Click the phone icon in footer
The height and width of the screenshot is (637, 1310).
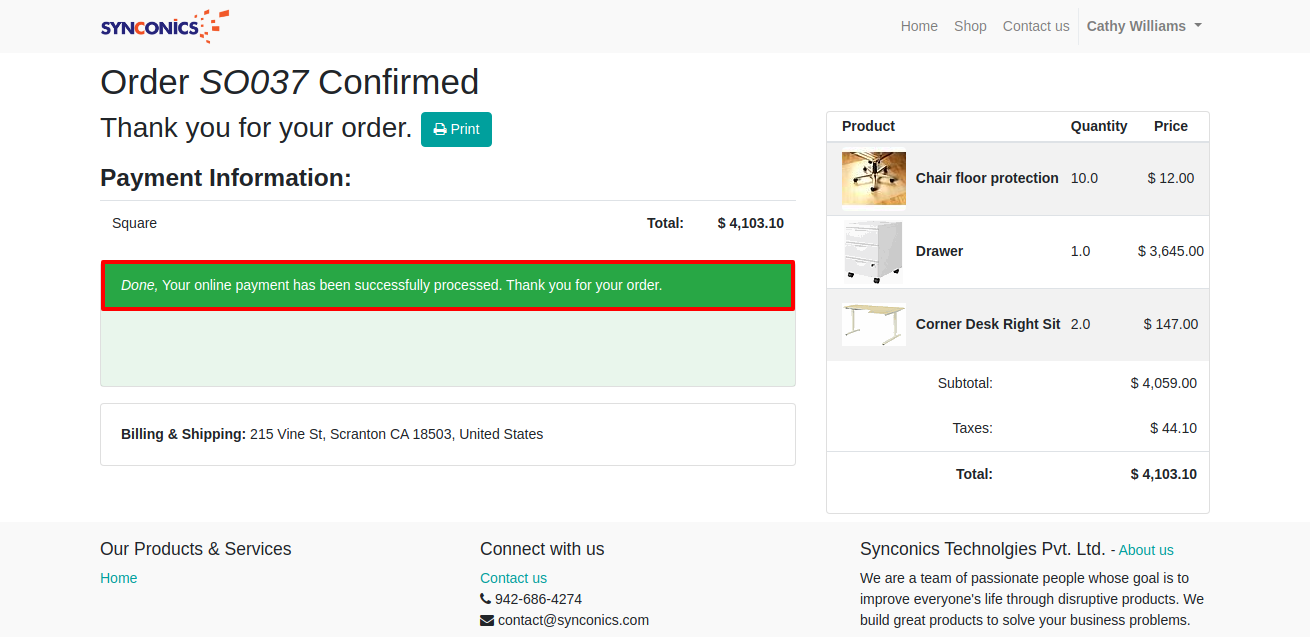point(486,599)
